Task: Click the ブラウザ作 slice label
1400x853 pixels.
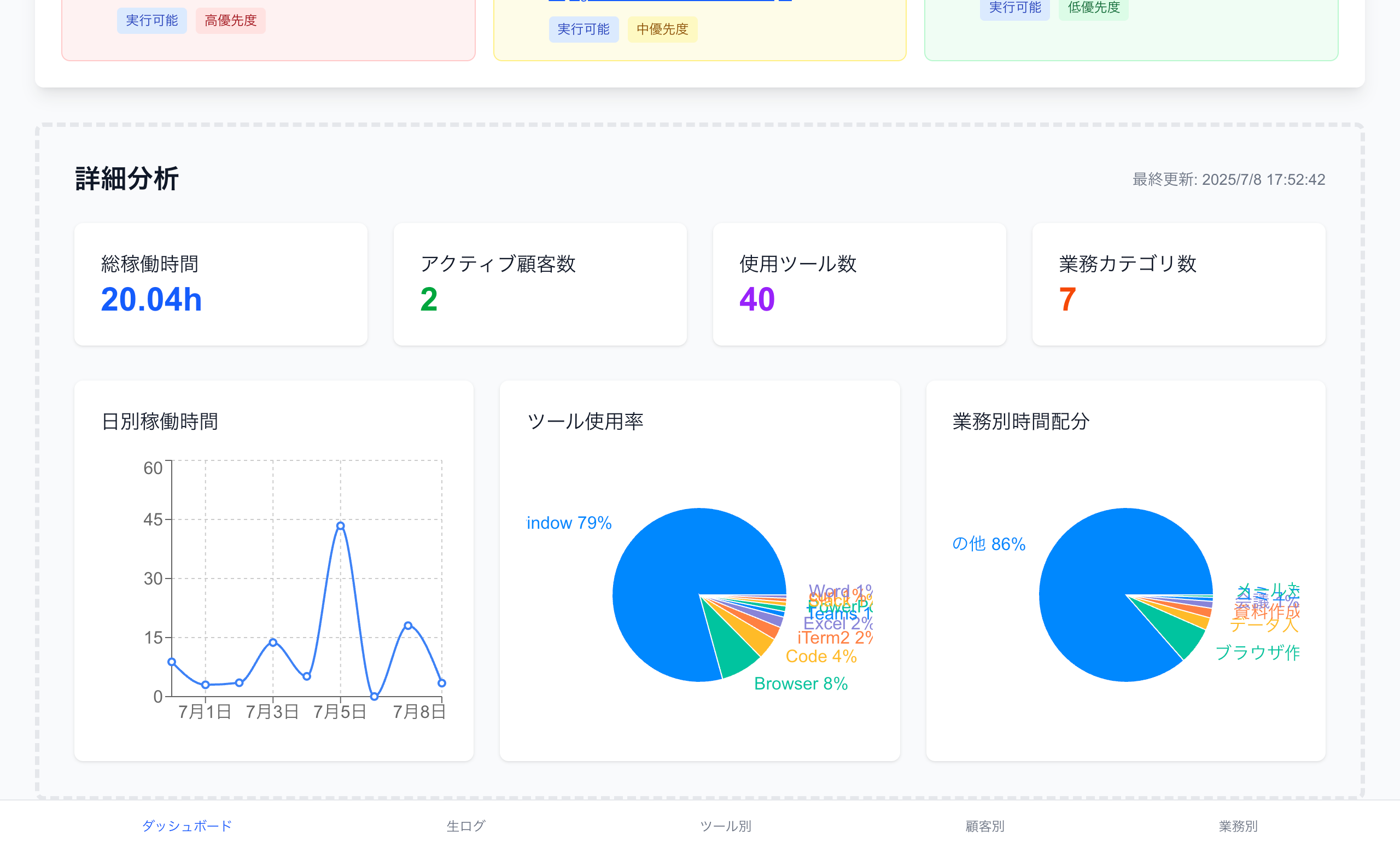Action: coord(1258,653)
